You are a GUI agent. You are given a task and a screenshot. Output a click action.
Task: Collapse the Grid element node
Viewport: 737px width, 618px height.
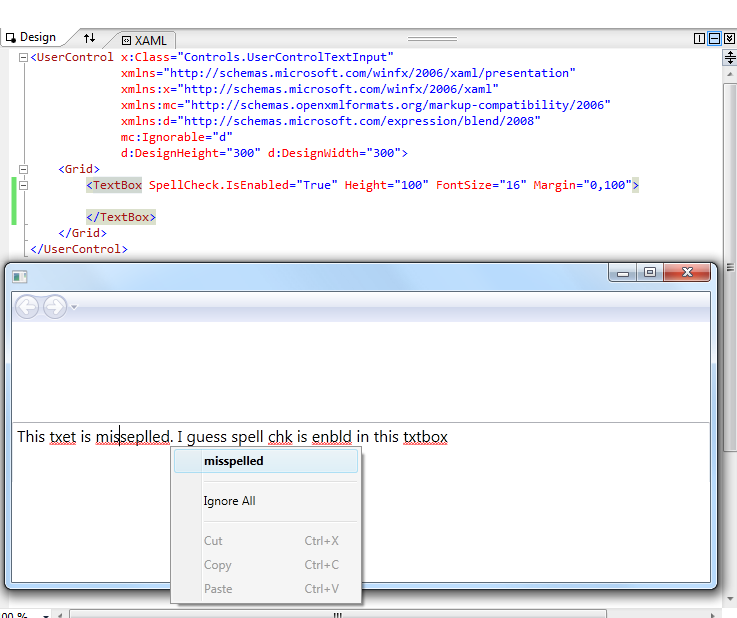click(23, 169)
